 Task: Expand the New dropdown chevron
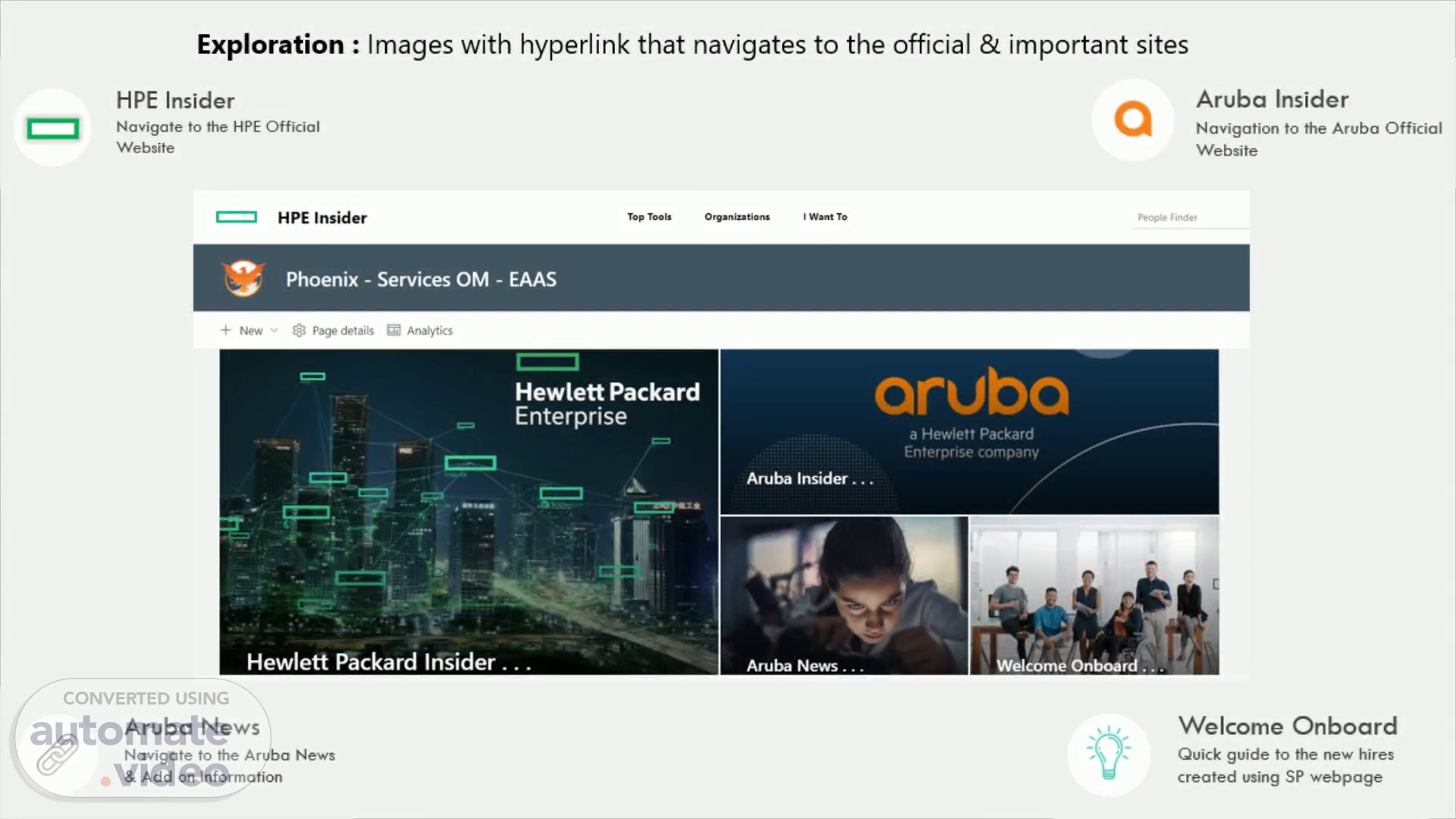point(274,331)
